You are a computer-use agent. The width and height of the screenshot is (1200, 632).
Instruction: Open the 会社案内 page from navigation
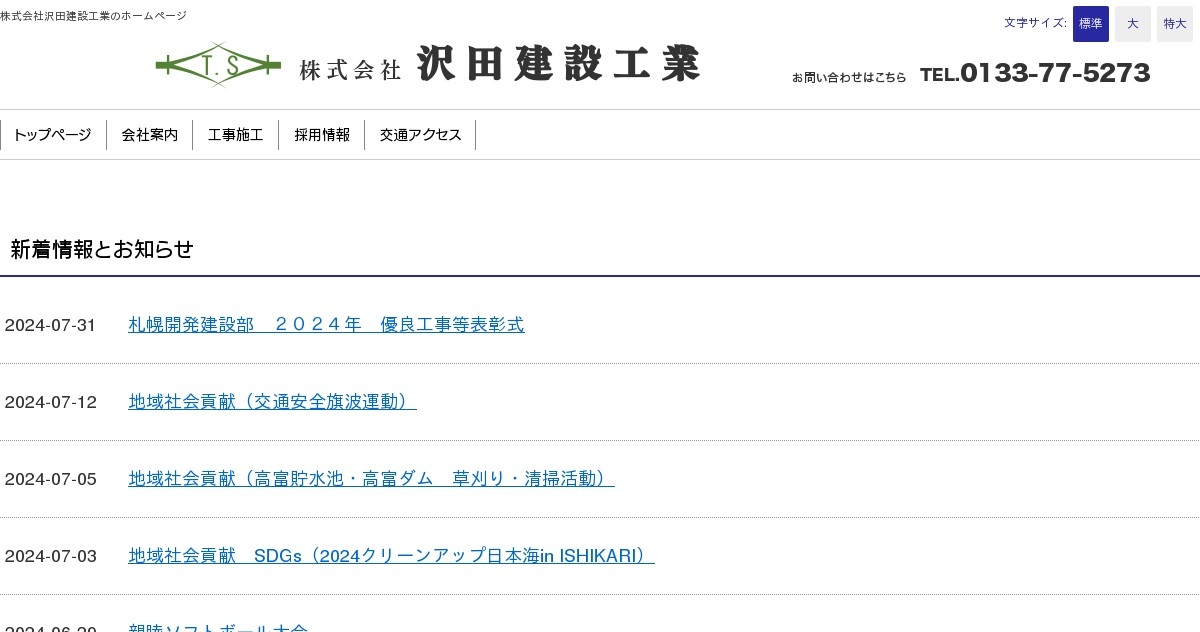pos(149,134)
